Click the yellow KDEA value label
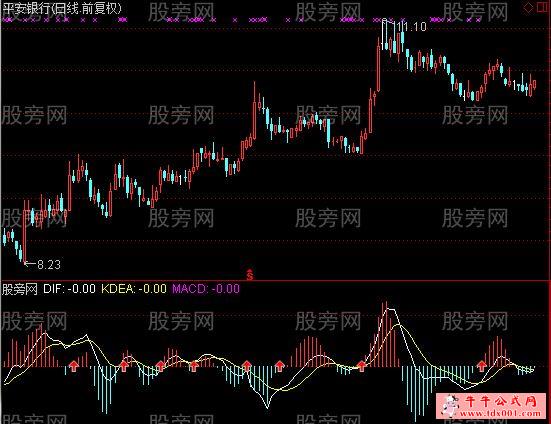This screenshot has height=424, width=551. pos(134,289)
